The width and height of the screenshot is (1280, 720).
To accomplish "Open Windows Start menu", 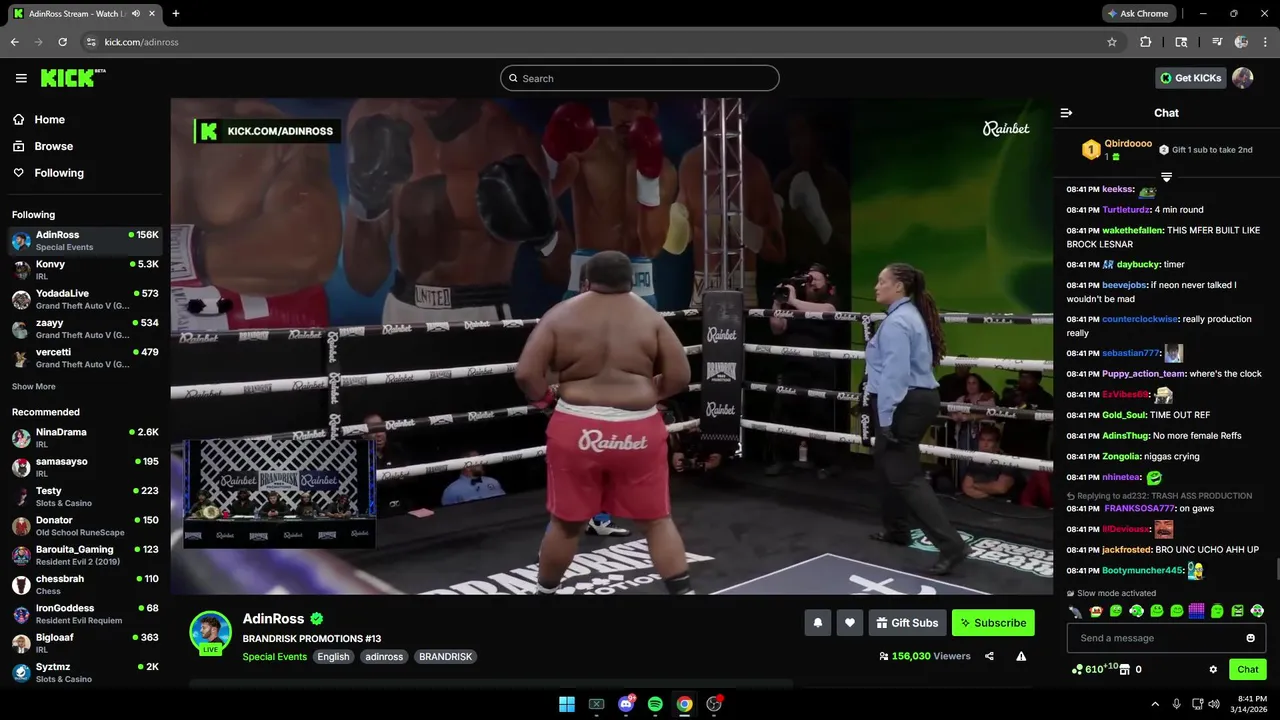I will (x=567, y=704).
